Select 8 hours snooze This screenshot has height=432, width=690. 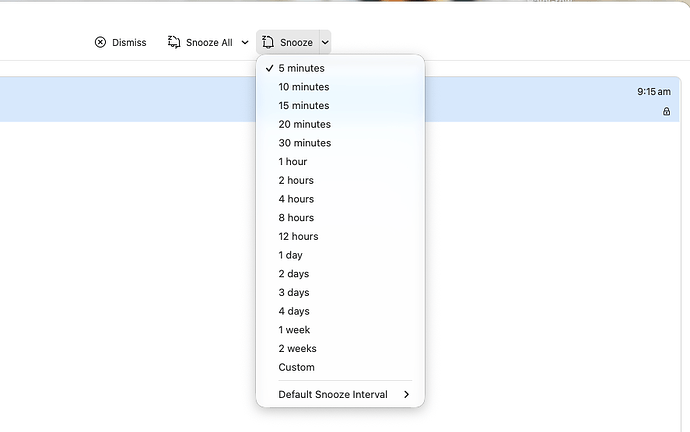[x=340, y=218]
